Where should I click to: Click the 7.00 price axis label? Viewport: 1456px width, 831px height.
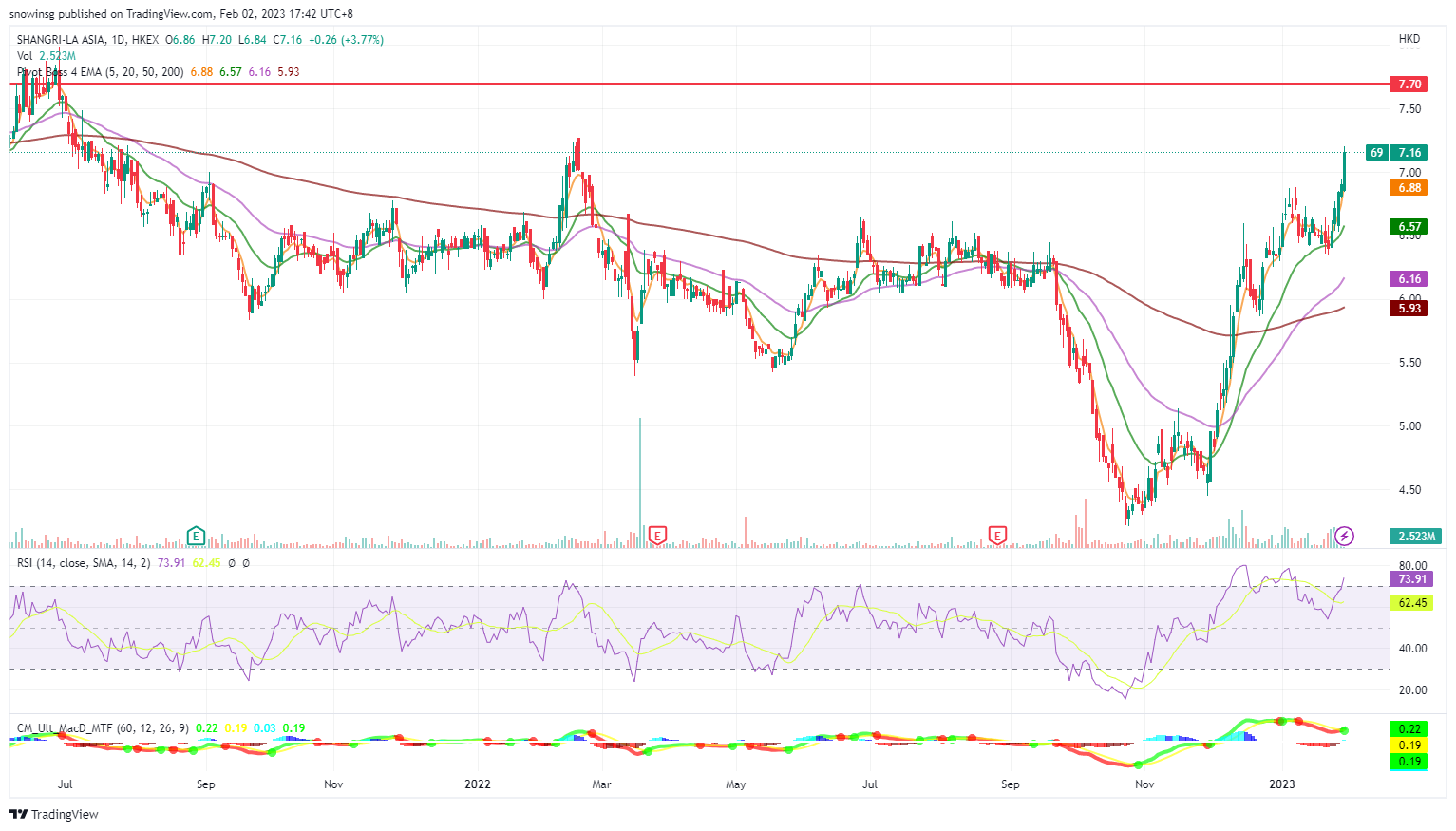[1409, 173]
